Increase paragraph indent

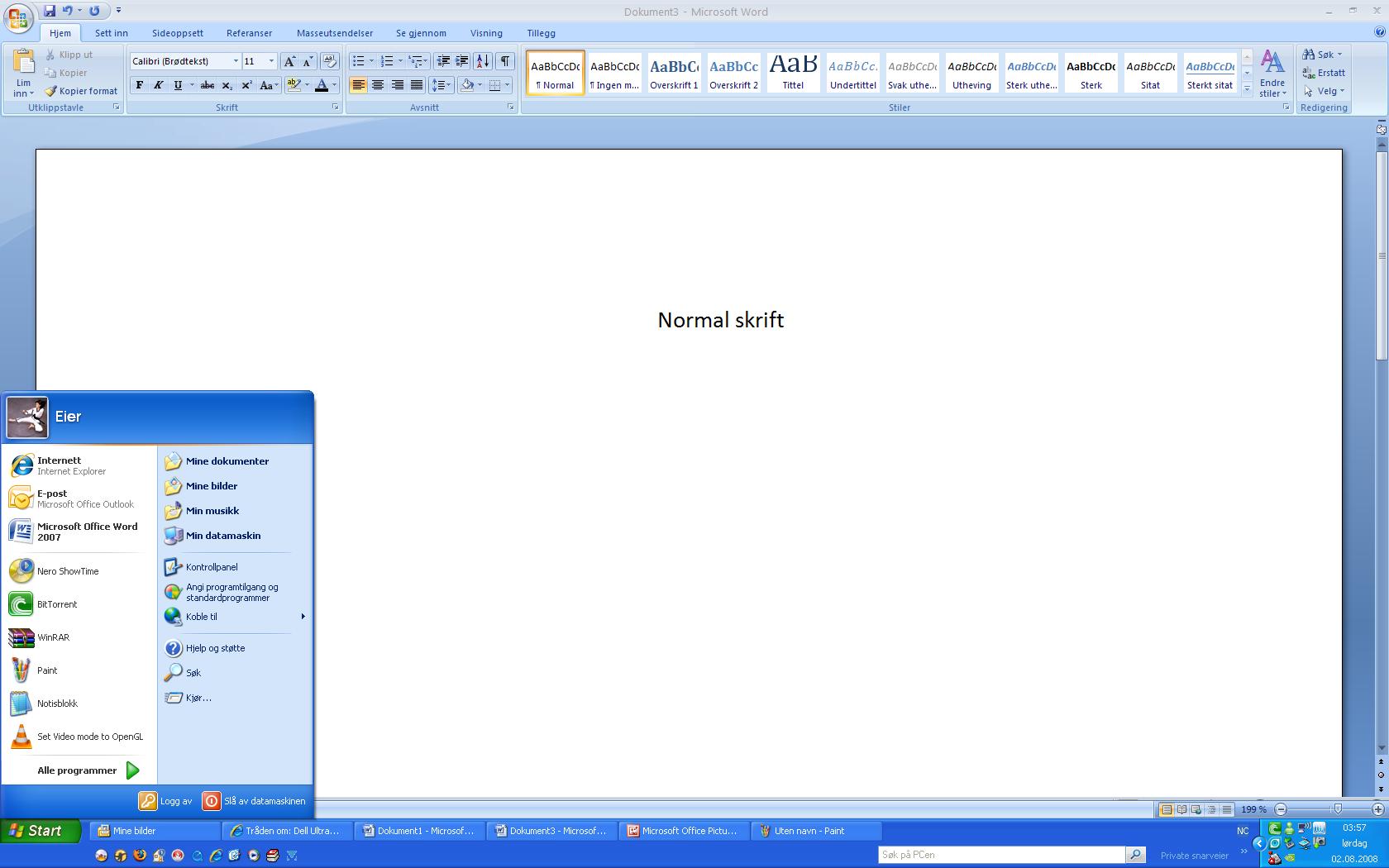pyautogui.click(x=462, y=61)
